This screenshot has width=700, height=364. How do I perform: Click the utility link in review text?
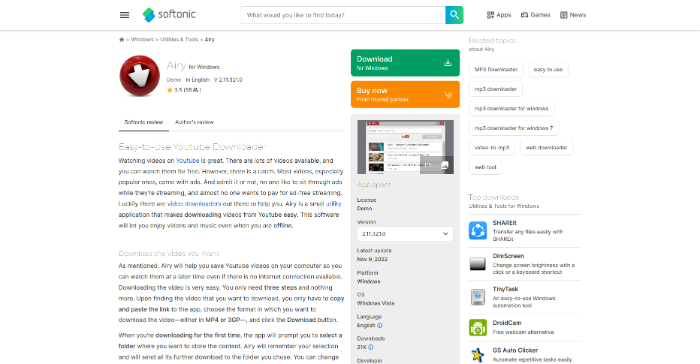(x=333, y=204)
